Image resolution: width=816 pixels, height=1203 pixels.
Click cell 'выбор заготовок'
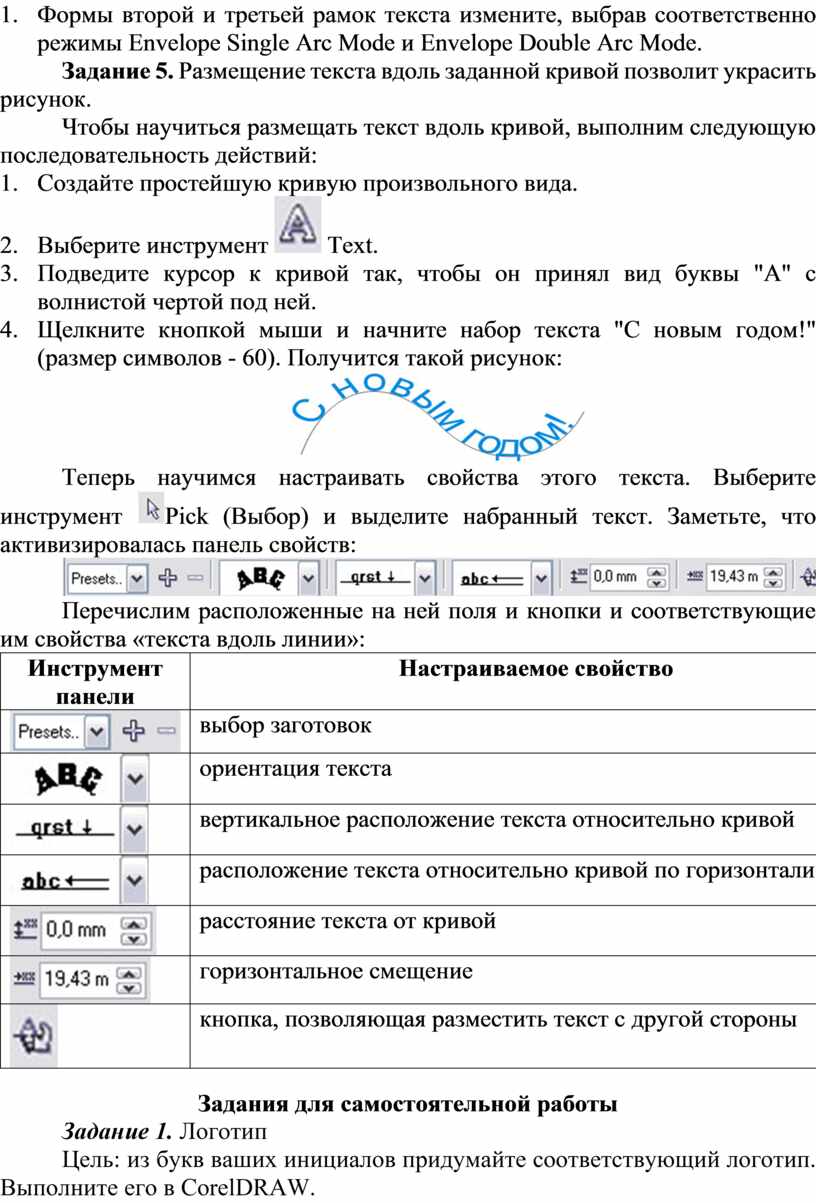285,726
